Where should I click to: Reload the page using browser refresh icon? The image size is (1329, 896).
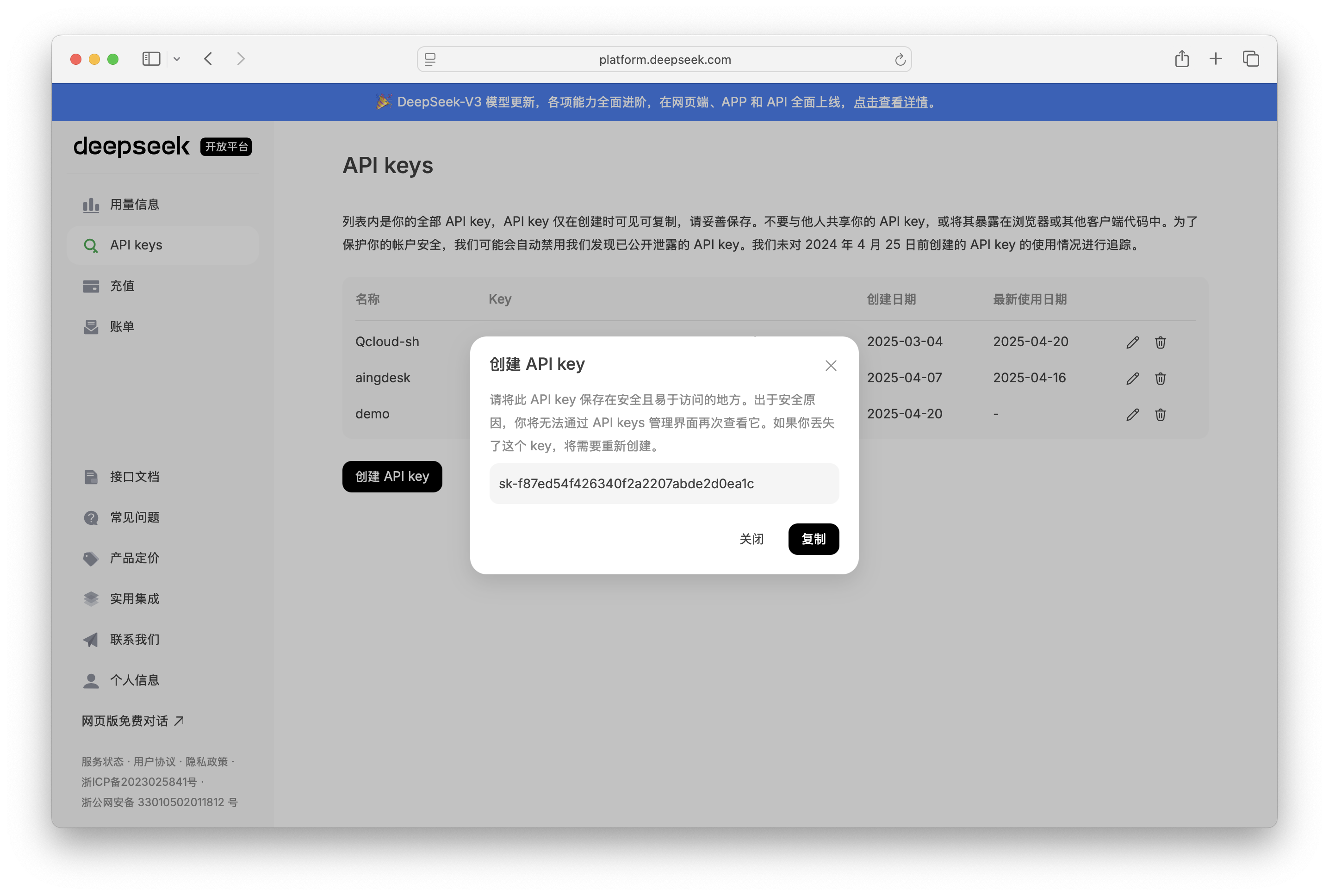(x=900, y=59)
